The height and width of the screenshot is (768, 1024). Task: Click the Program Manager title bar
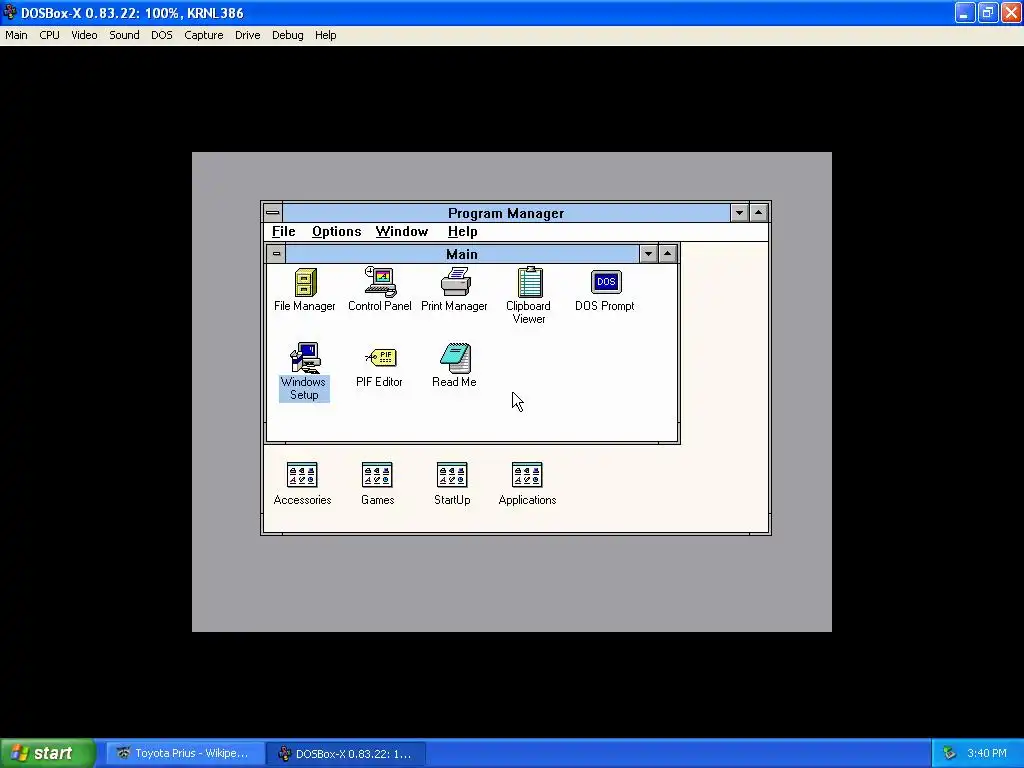click(x=506, y=213)
